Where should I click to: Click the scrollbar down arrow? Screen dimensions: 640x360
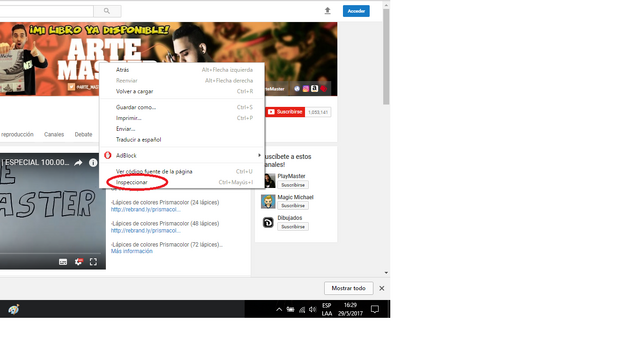386,273
